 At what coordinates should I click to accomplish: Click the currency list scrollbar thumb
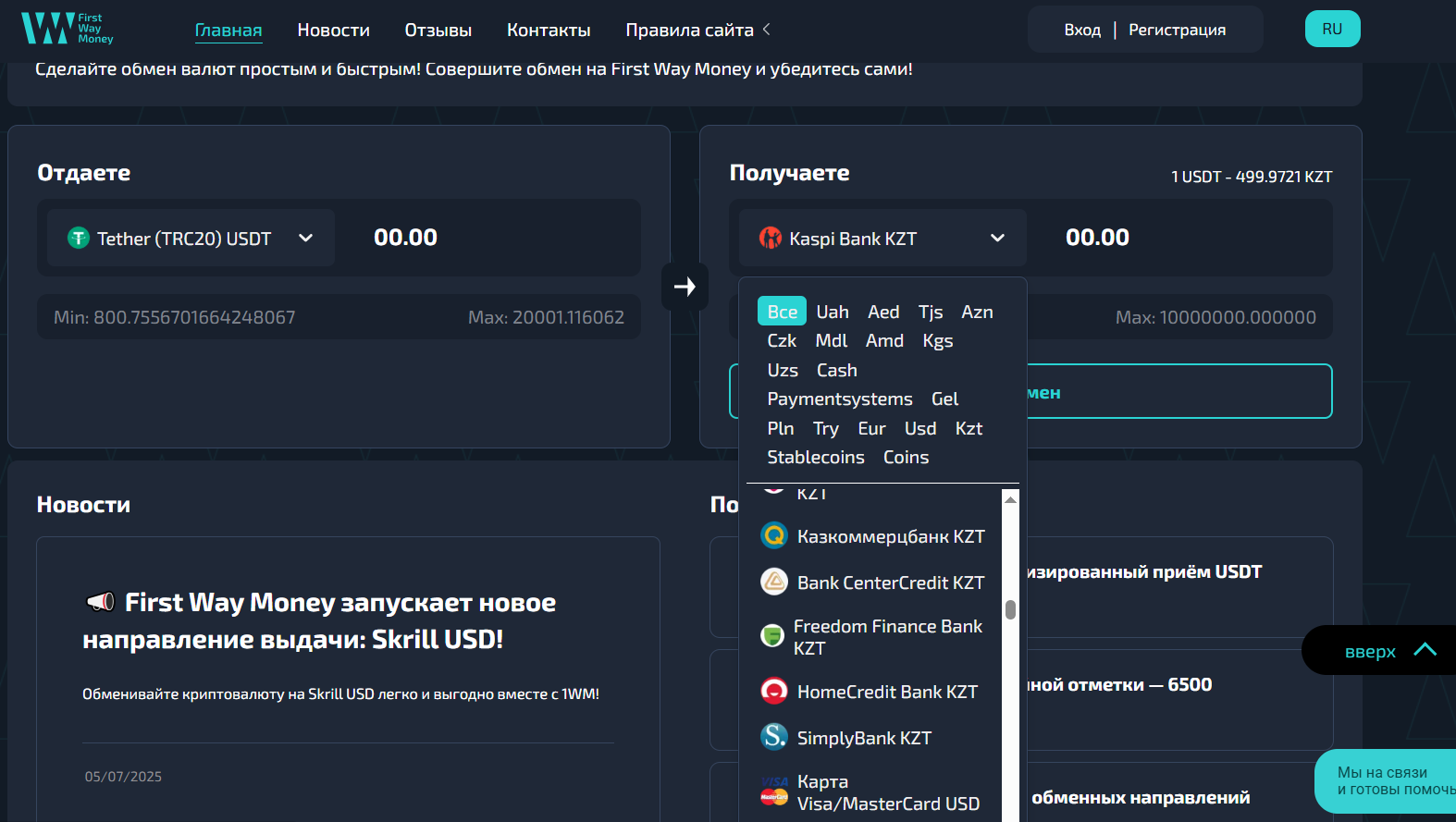(x=1010, y=609)
